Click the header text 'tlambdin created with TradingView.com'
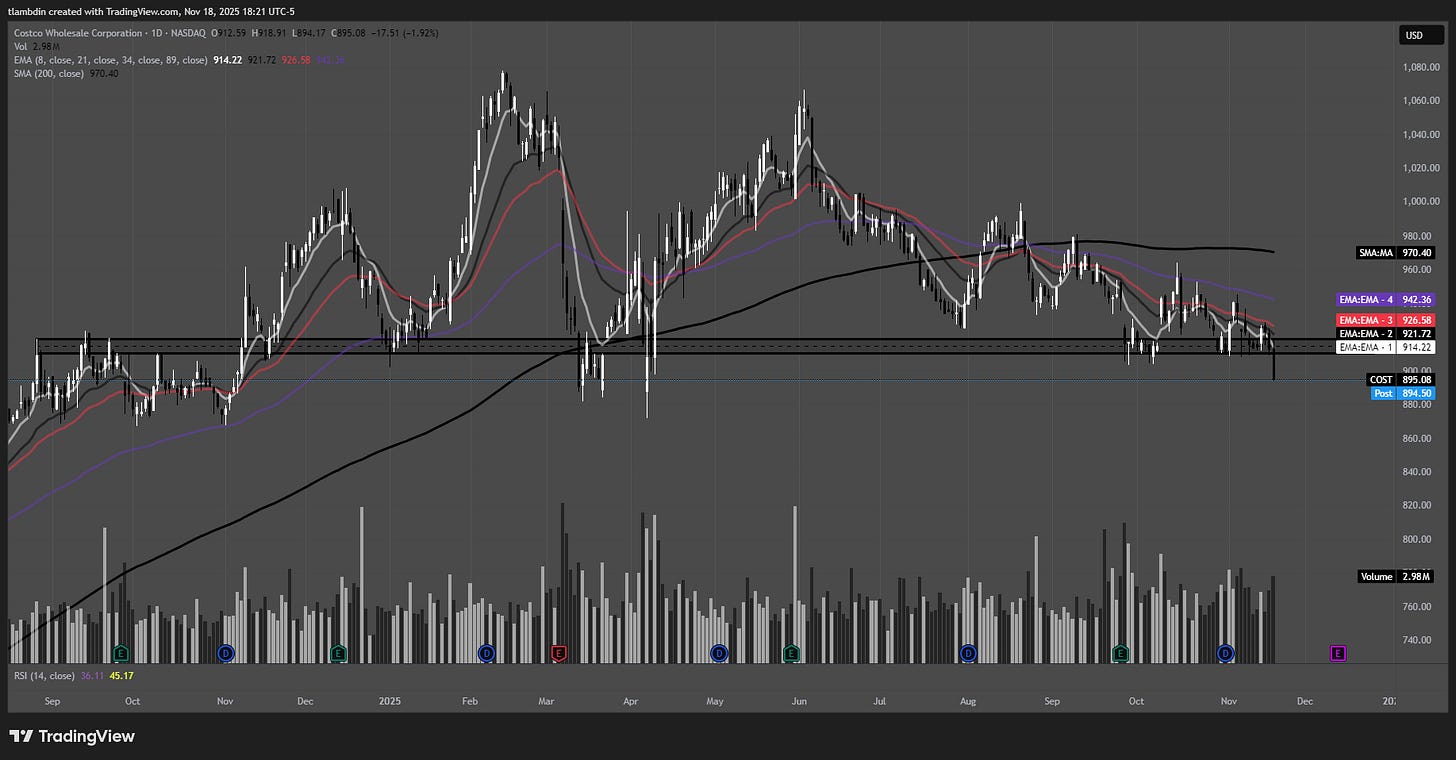 [91, 13]
